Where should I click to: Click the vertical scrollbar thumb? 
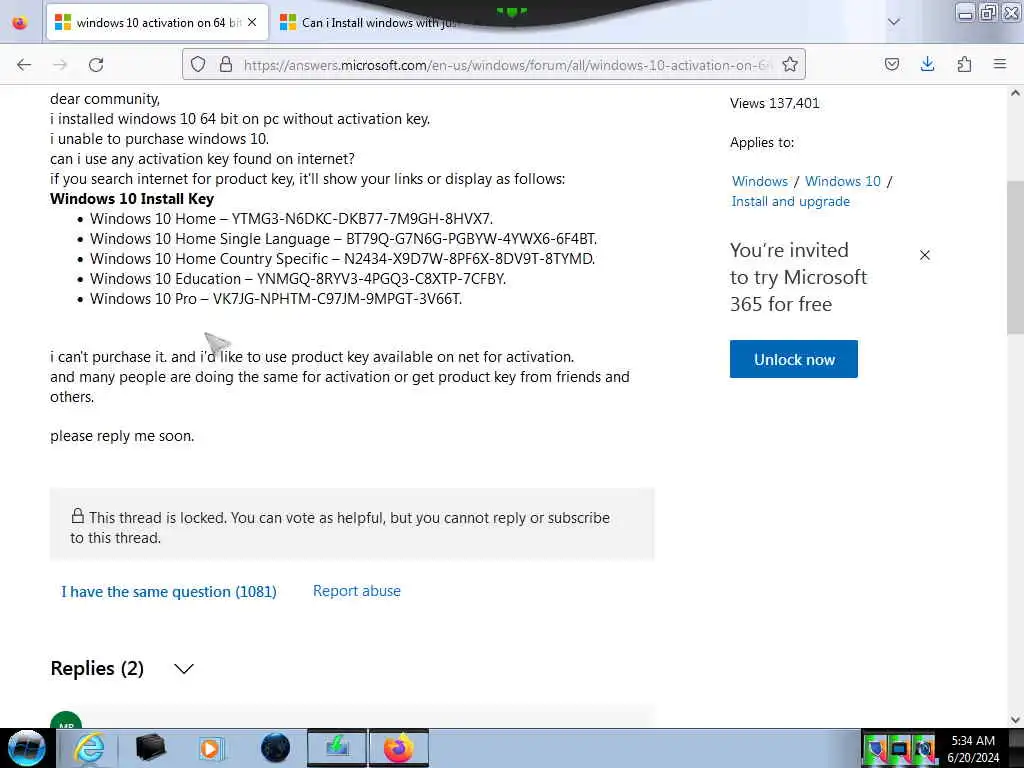[1015, 257]
